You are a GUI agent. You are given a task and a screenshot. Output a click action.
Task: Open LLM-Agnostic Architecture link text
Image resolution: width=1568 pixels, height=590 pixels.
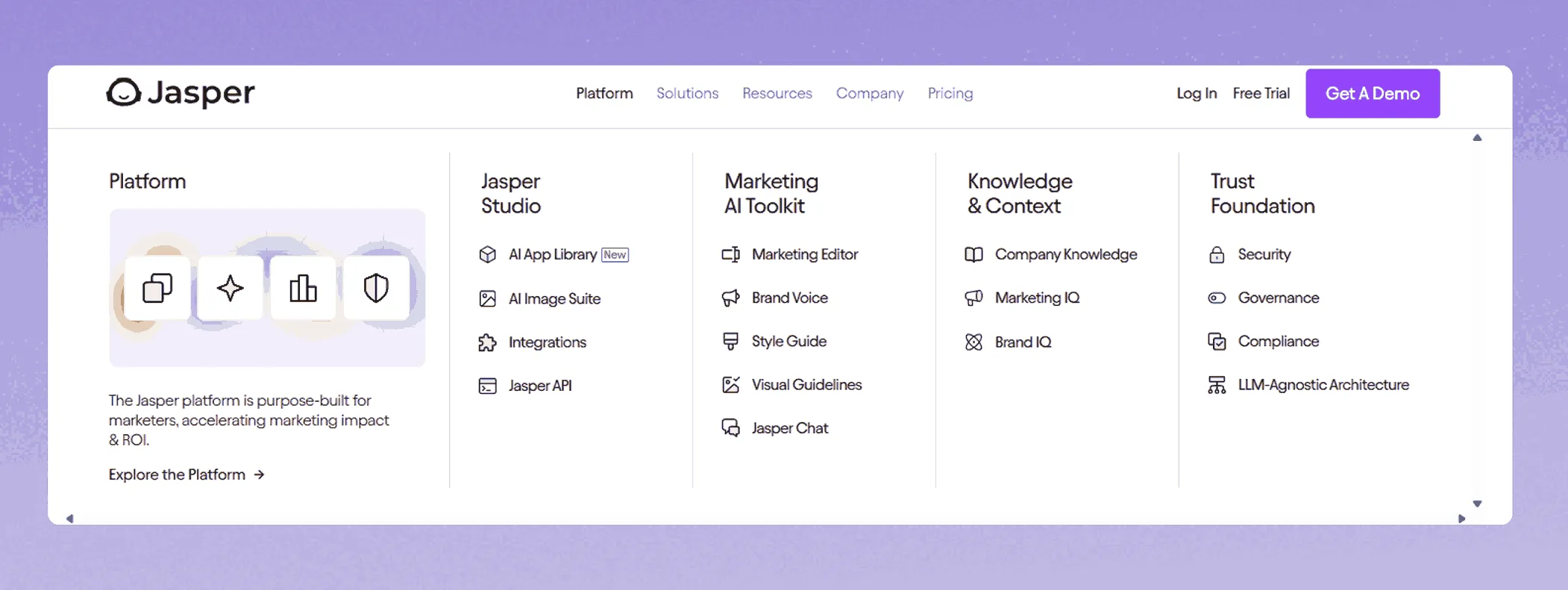(x=1323, y=385)
